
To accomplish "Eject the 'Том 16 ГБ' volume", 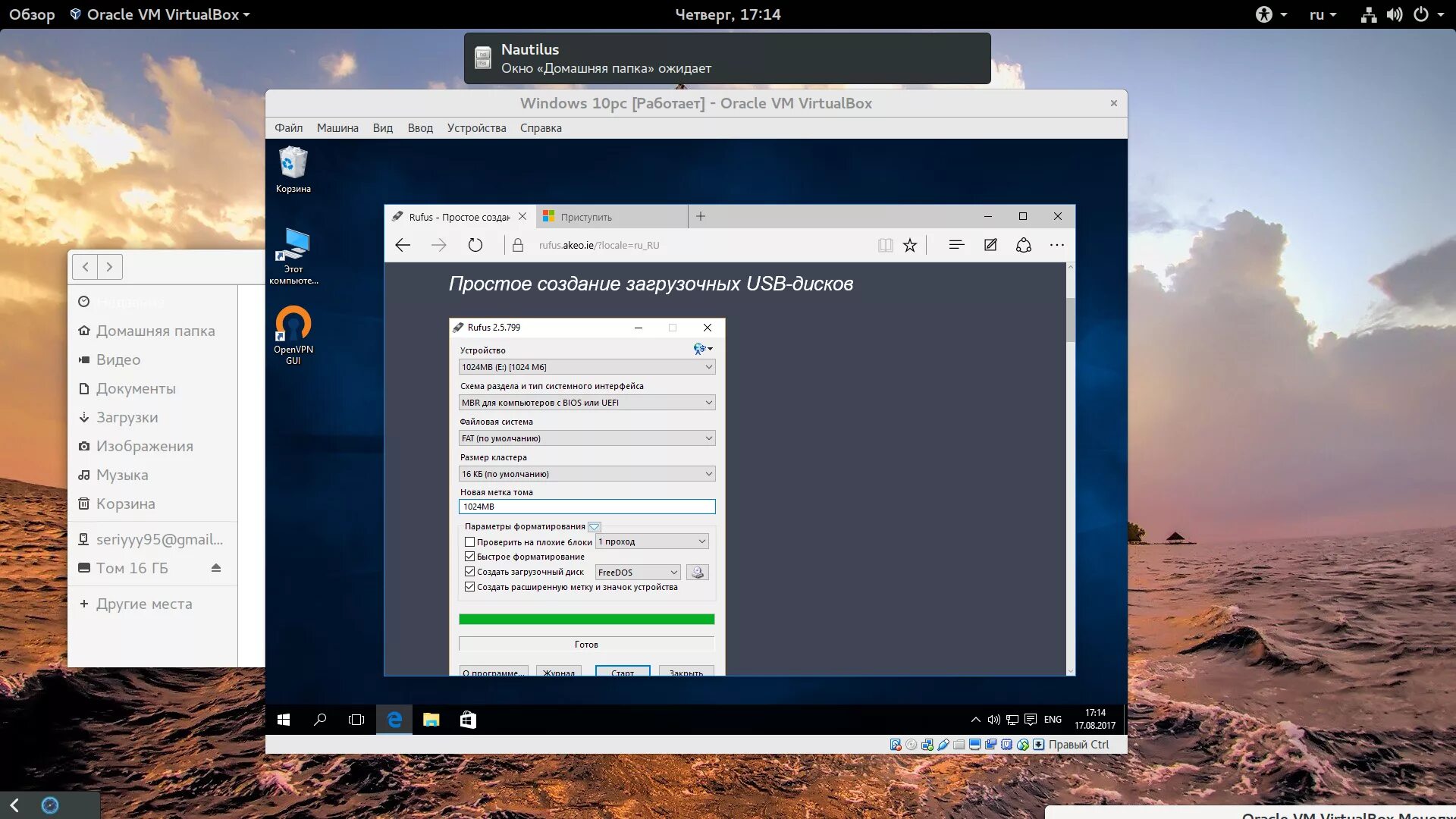I will [x=216, y=568].
